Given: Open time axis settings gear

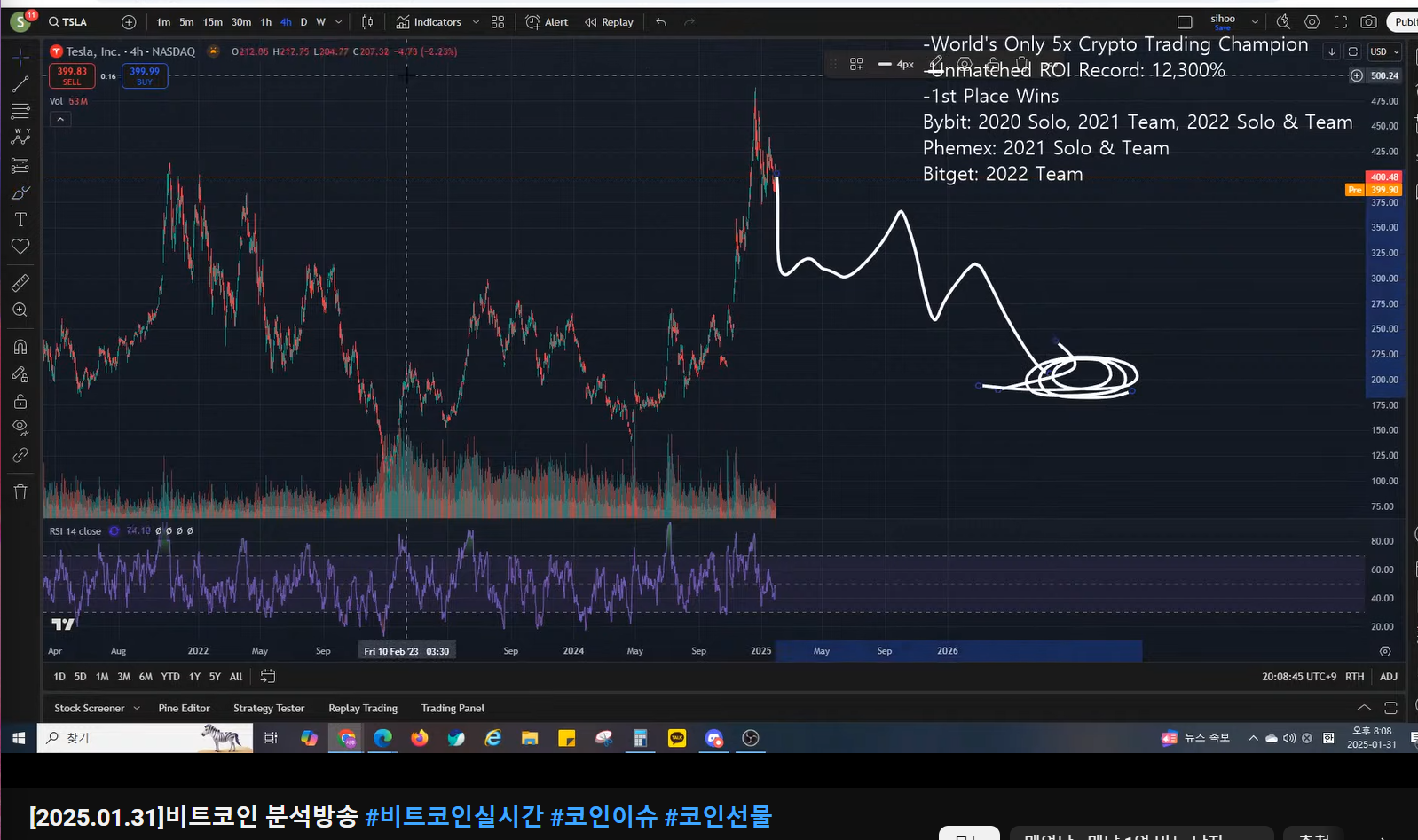Looking at the screenshot, I should tap(1385, 651).
